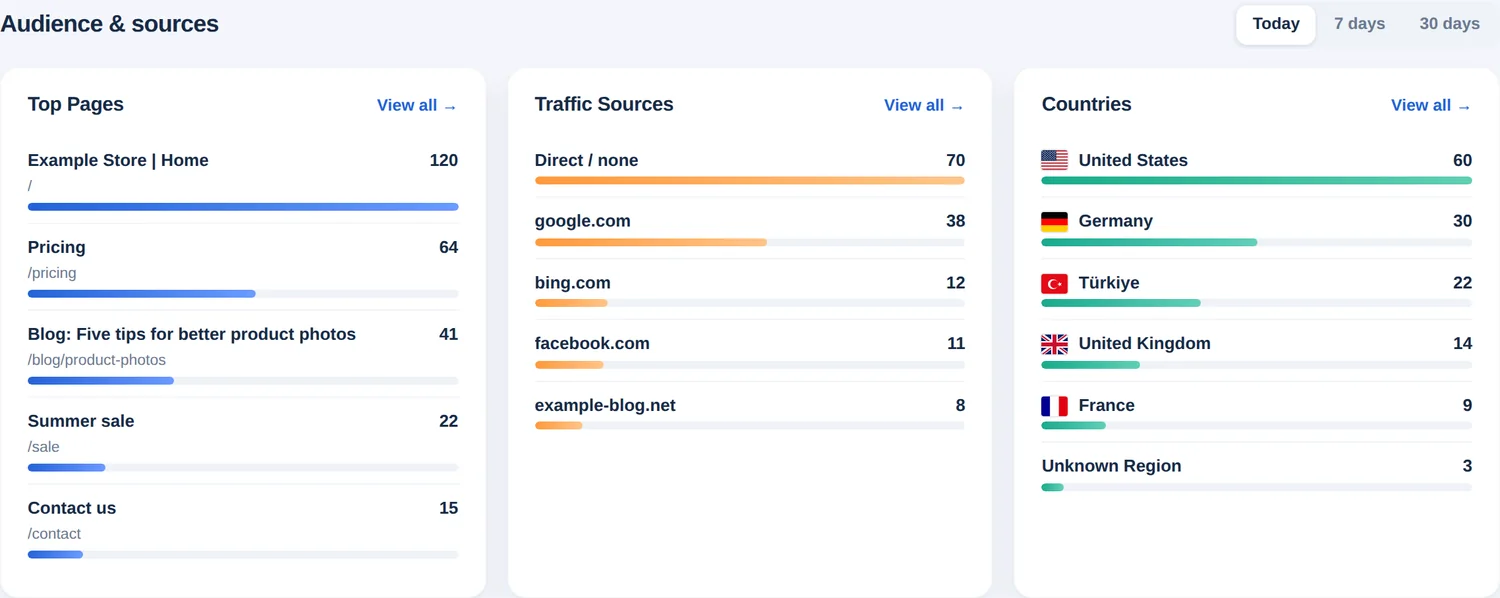Click the /blog/product-photos path
Screen dimensions: 1500x598
point(97,360)
